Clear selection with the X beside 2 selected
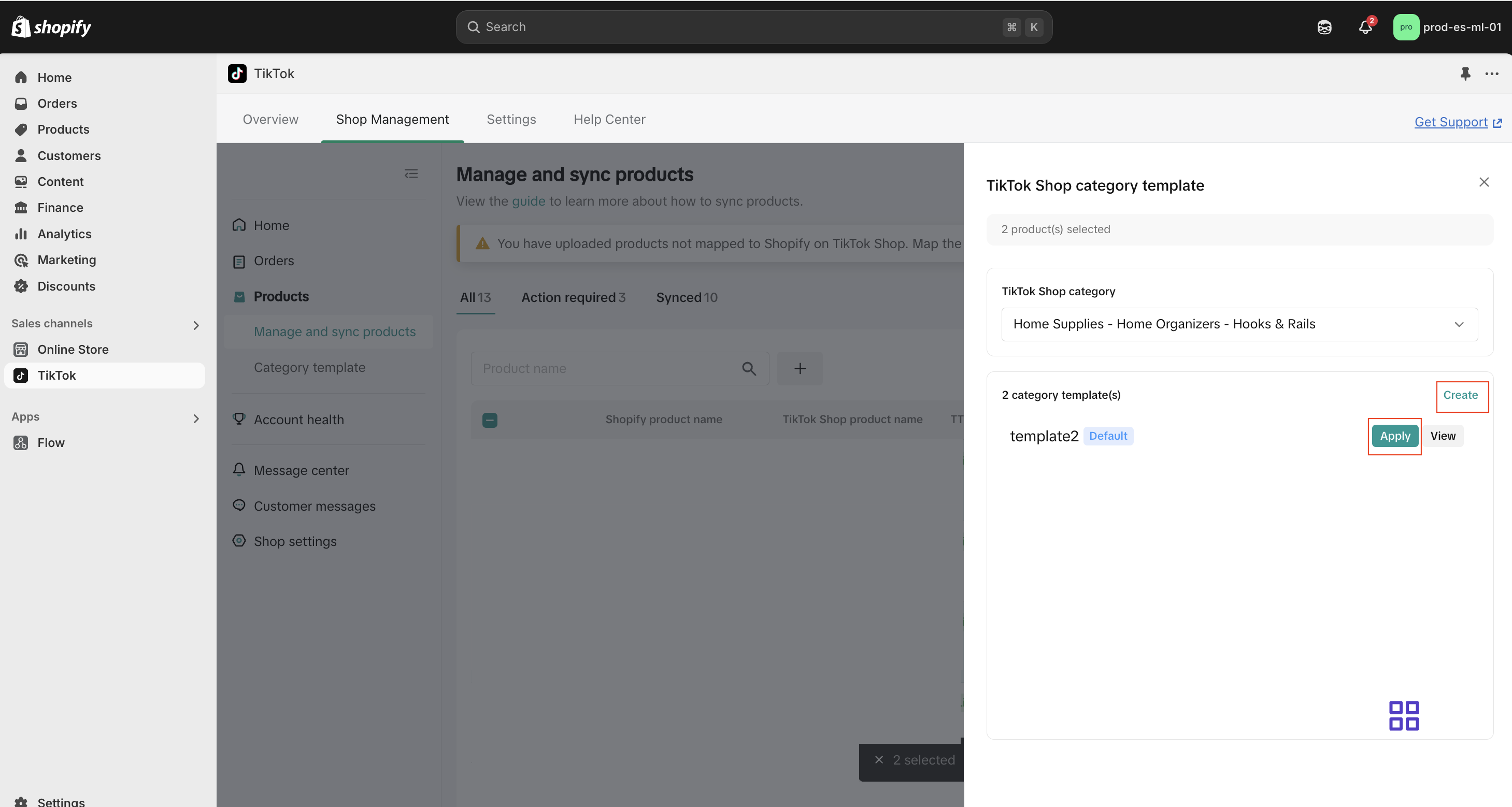 click(879, 760)
